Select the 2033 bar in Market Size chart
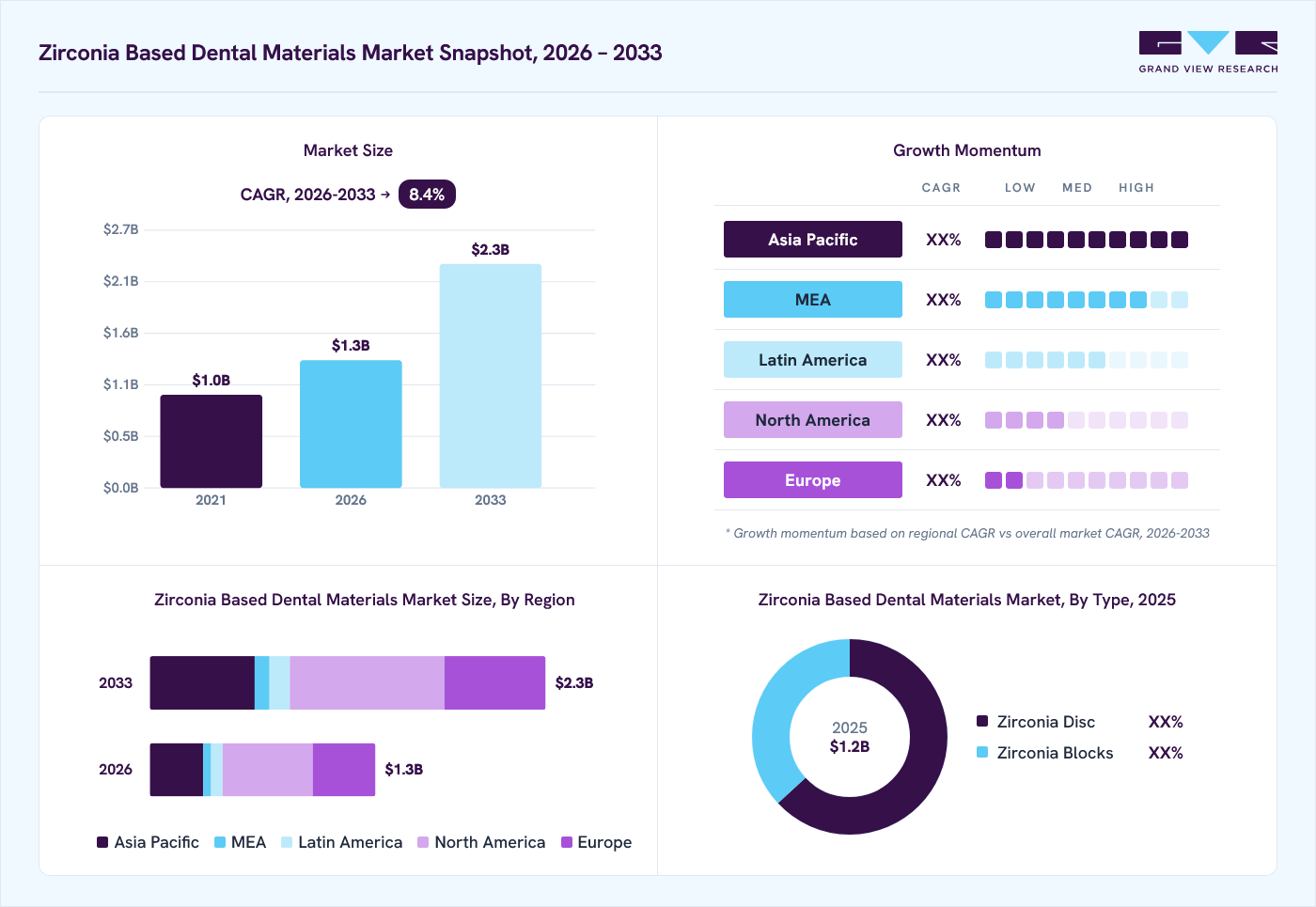The height and width of the screenshot is (907, 1316). coord(491,376)
